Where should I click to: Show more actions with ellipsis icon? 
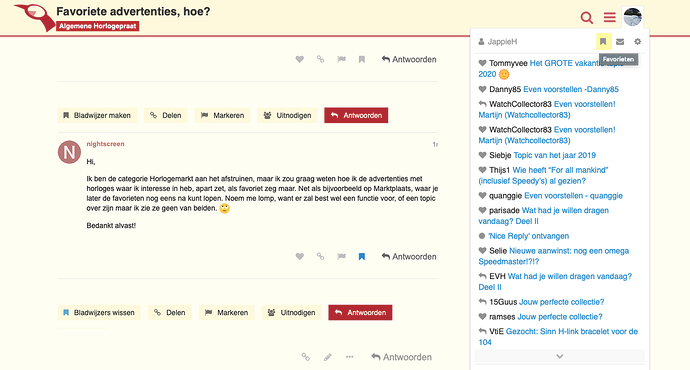(x=349, y=357)
